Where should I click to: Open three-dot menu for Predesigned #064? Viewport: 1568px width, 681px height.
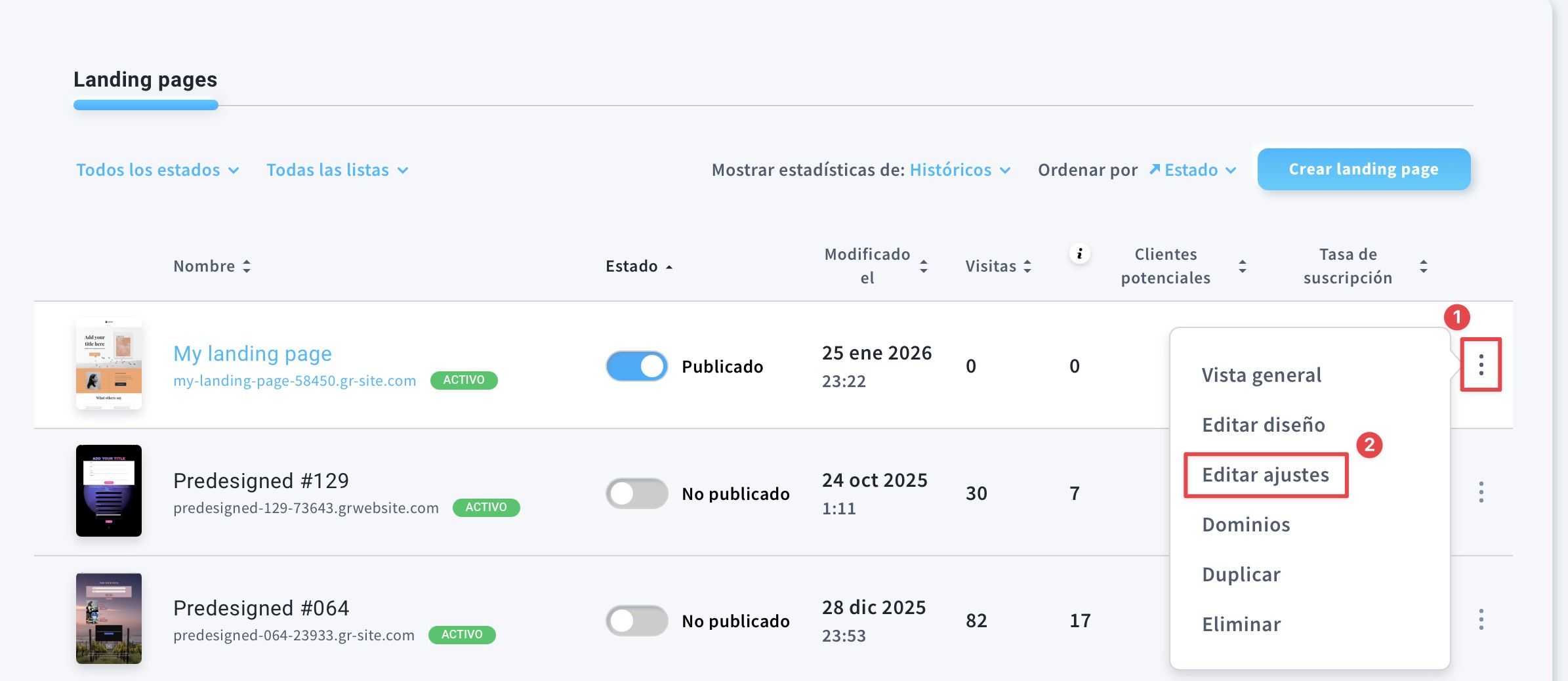point(1481,619)
